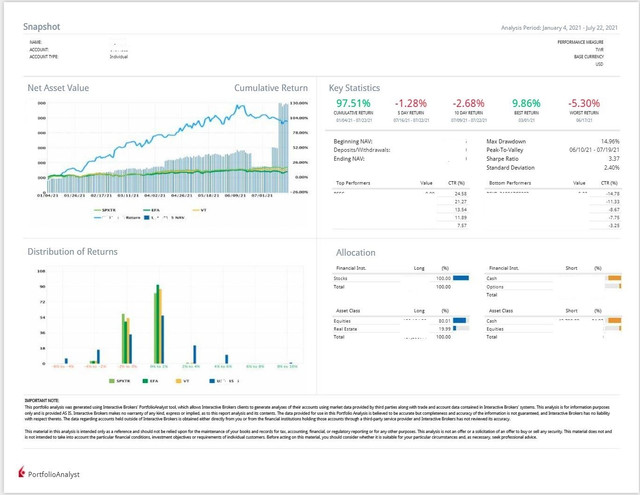This screenshot has width=640, height=495.
Task: Click the Max Drawdown label
Action: pos(506,141)
